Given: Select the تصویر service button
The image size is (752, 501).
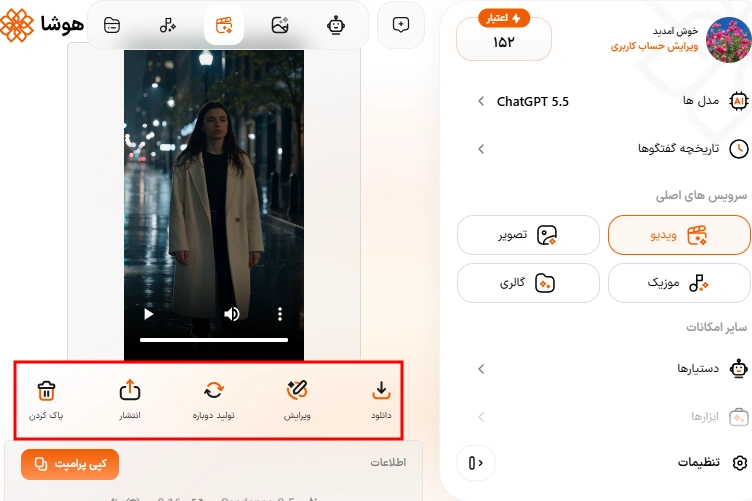Looking at the screenshot, I should [528, 235].
